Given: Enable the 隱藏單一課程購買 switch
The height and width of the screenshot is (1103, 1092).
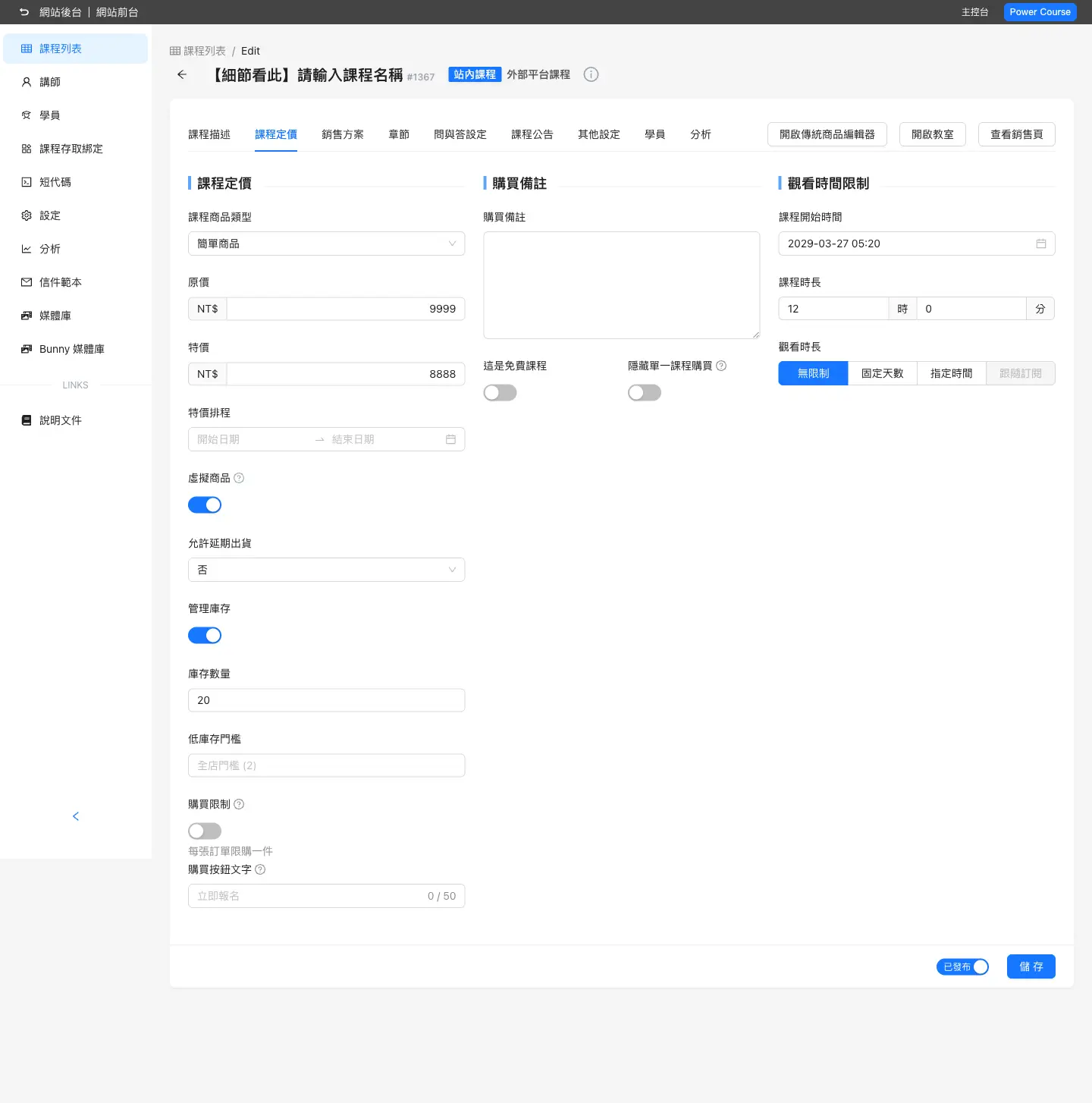Looking at the screenshot, I should (x=645, y=393).
